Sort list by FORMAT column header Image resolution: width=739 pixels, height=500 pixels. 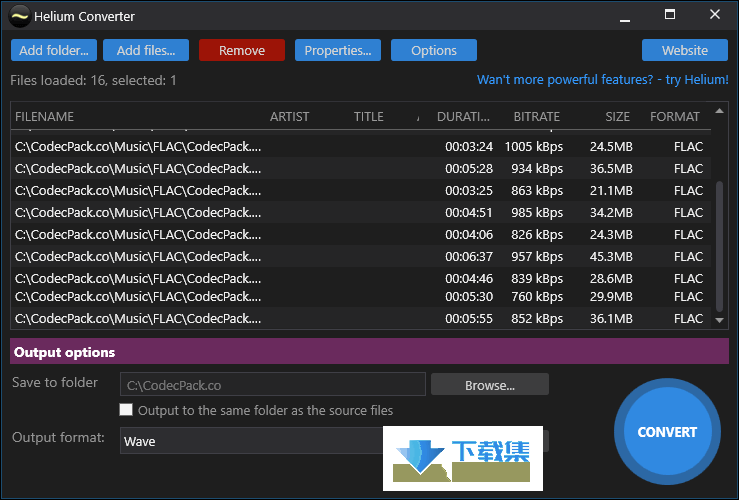click(x=674, y=116)
